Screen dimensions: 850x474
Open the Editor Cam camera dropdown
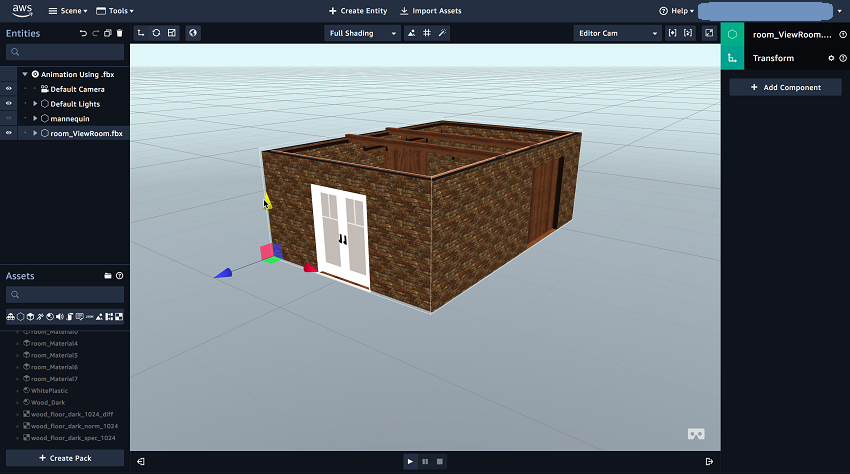617,33
